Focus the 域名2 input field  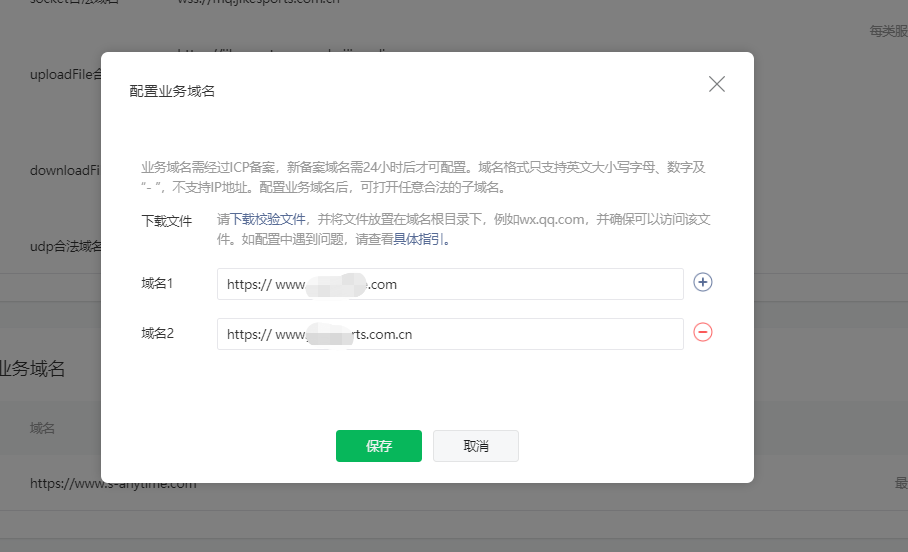450,334
